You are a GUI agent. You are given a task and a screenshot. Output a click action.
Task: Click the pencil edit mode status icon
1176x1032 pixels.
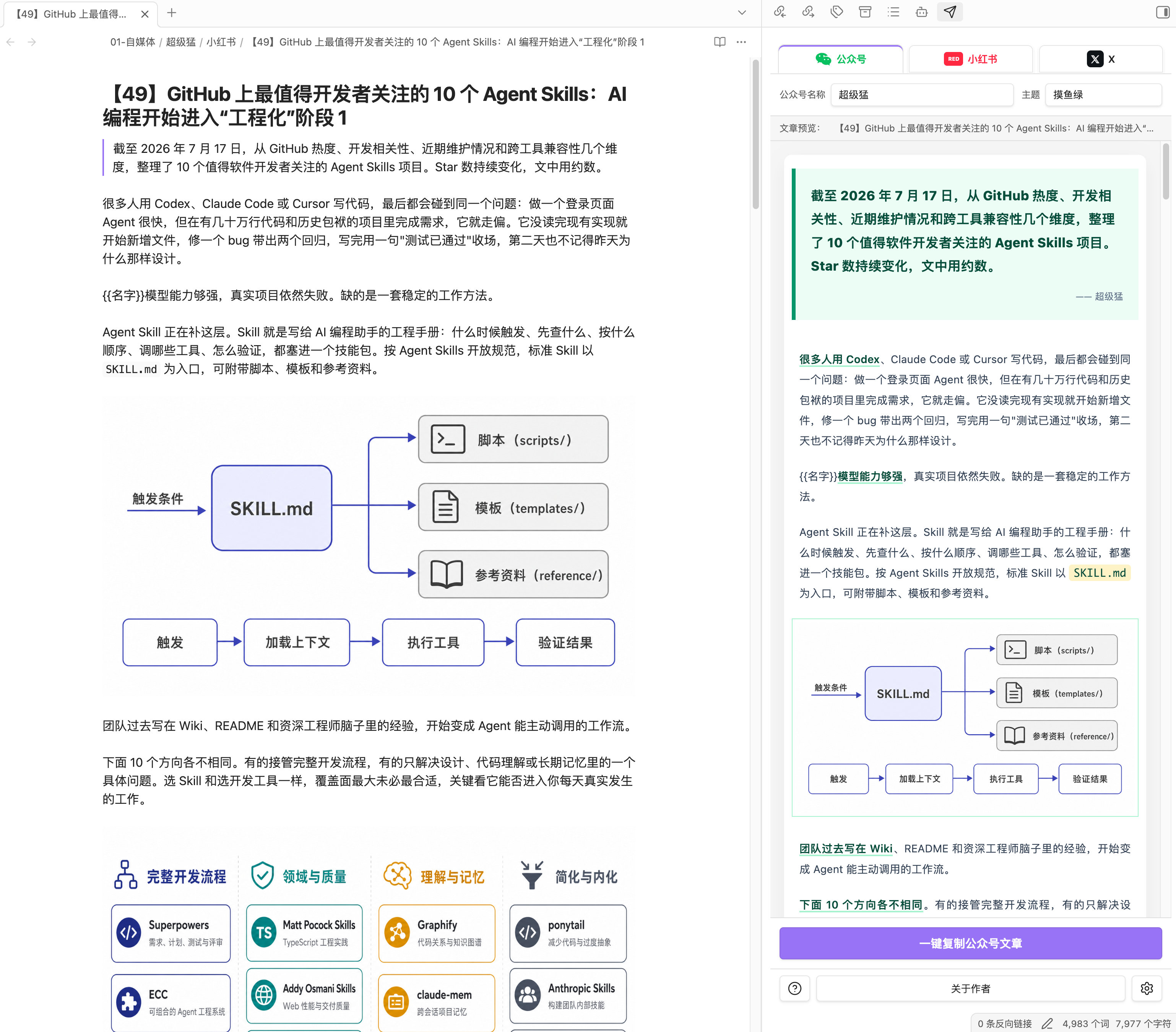pyautogui.click(x=1047, y=1023)
